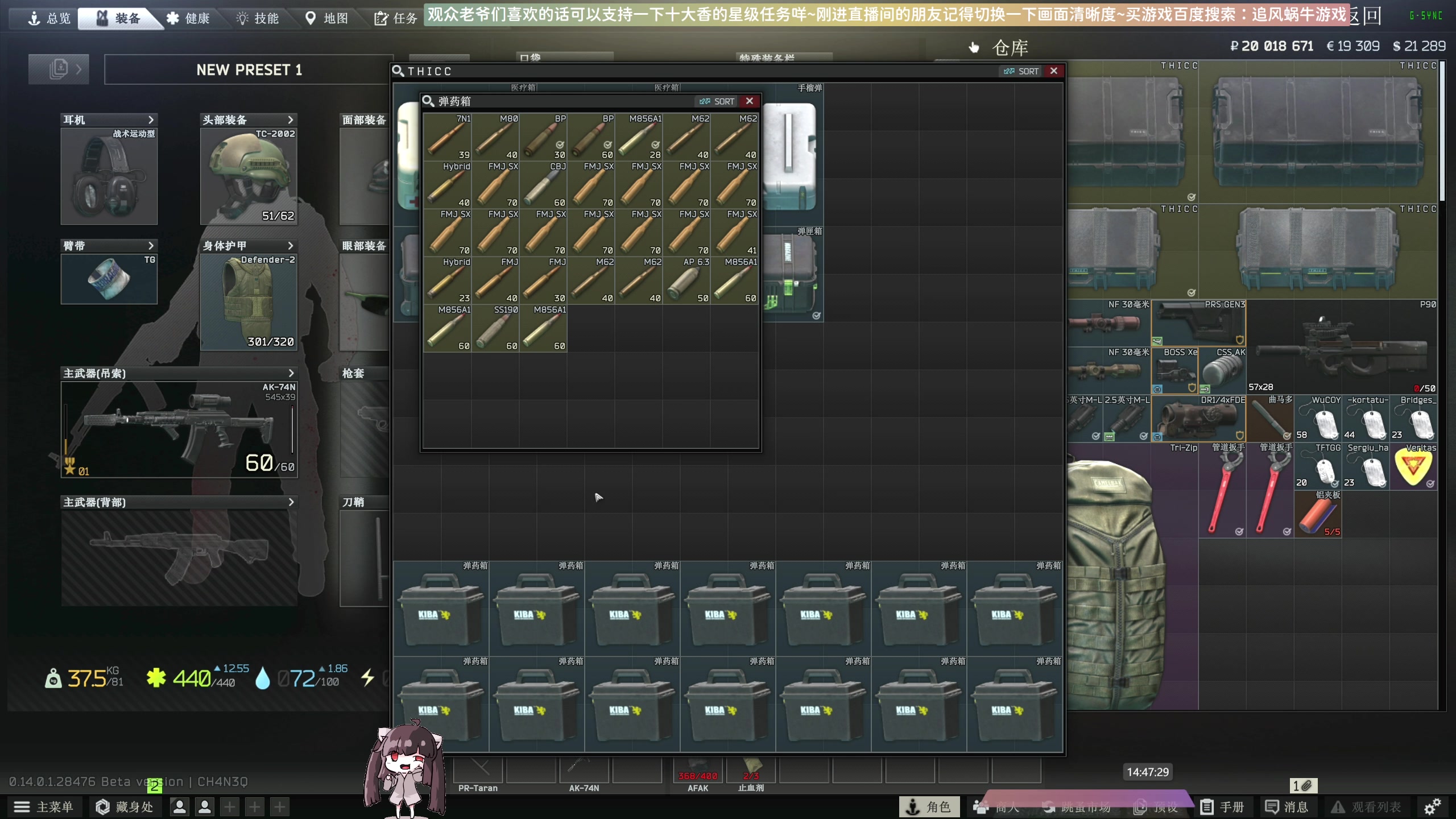Open the 消息 messages panel
This screenshot has width=1456, height=819.
point(1287,806)
